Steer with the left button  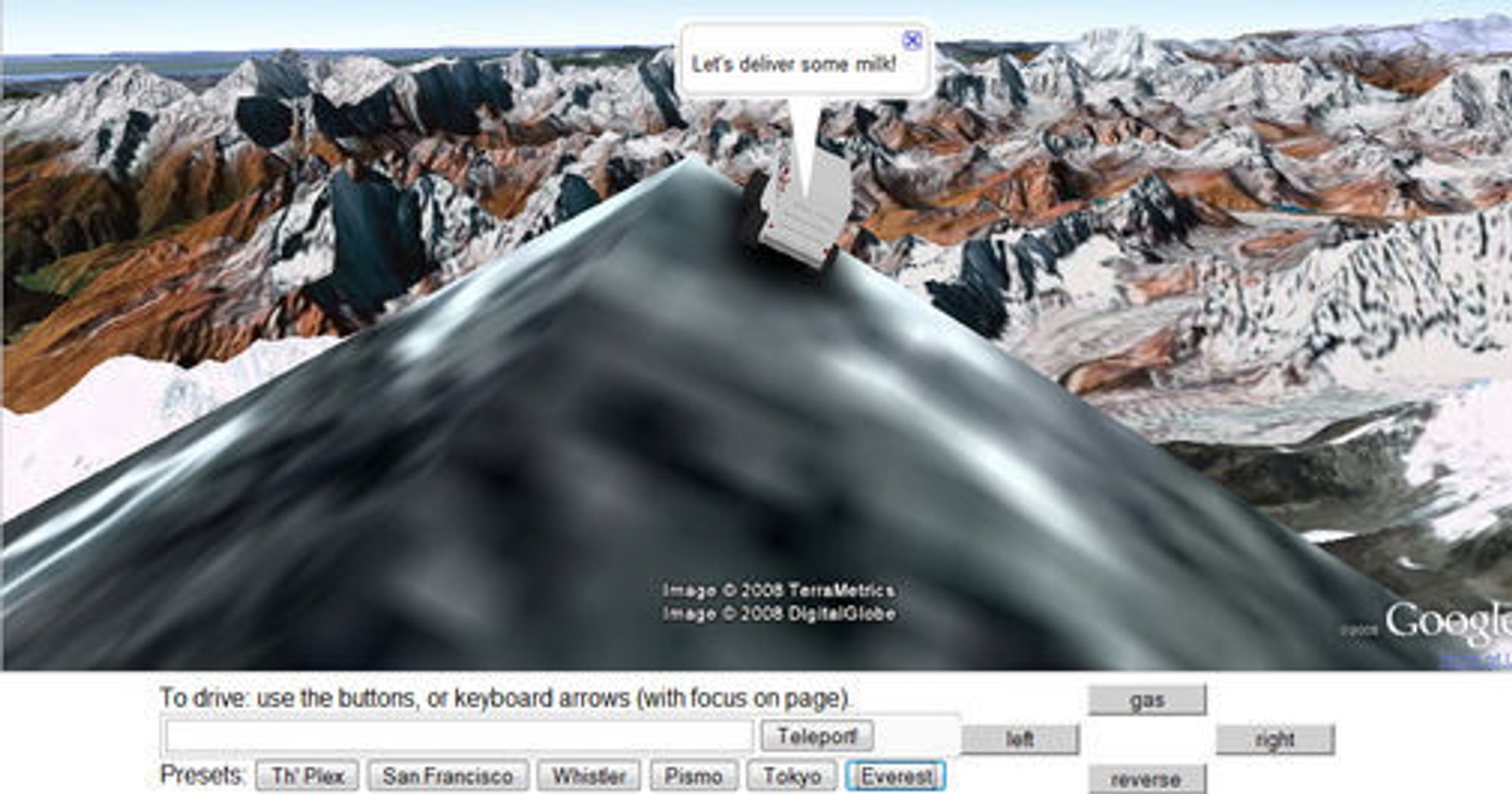point(1020,739)
